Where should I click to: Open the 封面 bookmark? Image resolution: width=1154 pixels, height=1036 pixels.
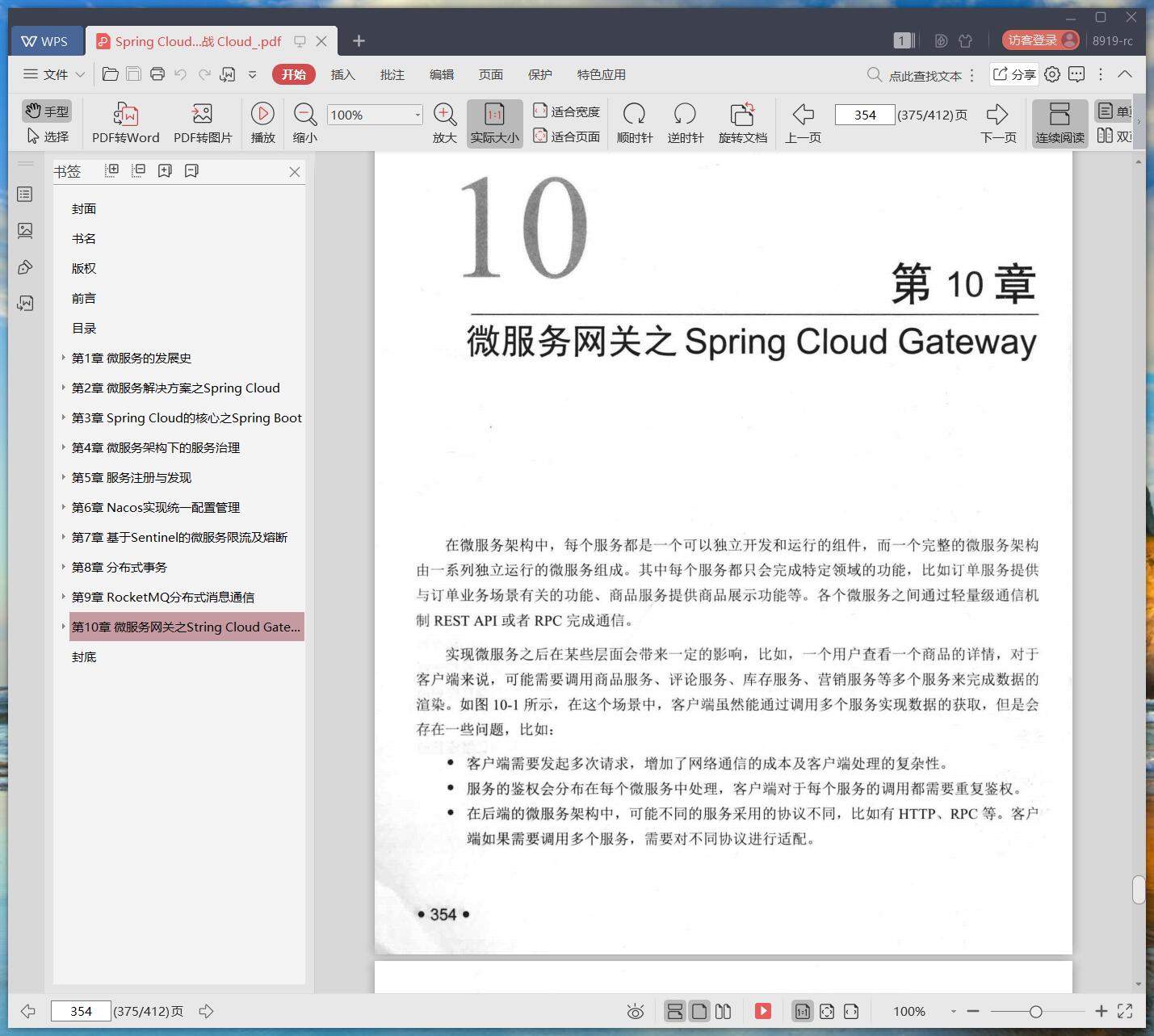click(84, 208)
